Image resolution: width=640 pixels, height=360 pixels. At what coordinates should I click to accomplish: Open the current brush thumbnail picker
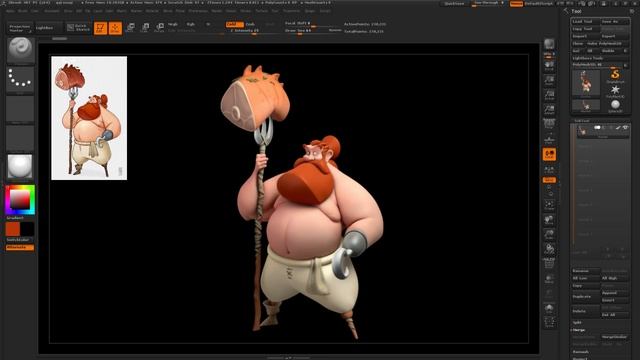20,50
